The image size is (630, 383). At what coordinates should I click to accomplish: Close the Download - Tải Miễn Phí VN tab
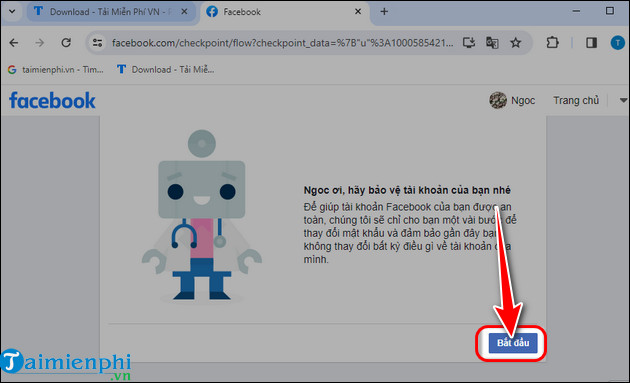coord(184,12)
